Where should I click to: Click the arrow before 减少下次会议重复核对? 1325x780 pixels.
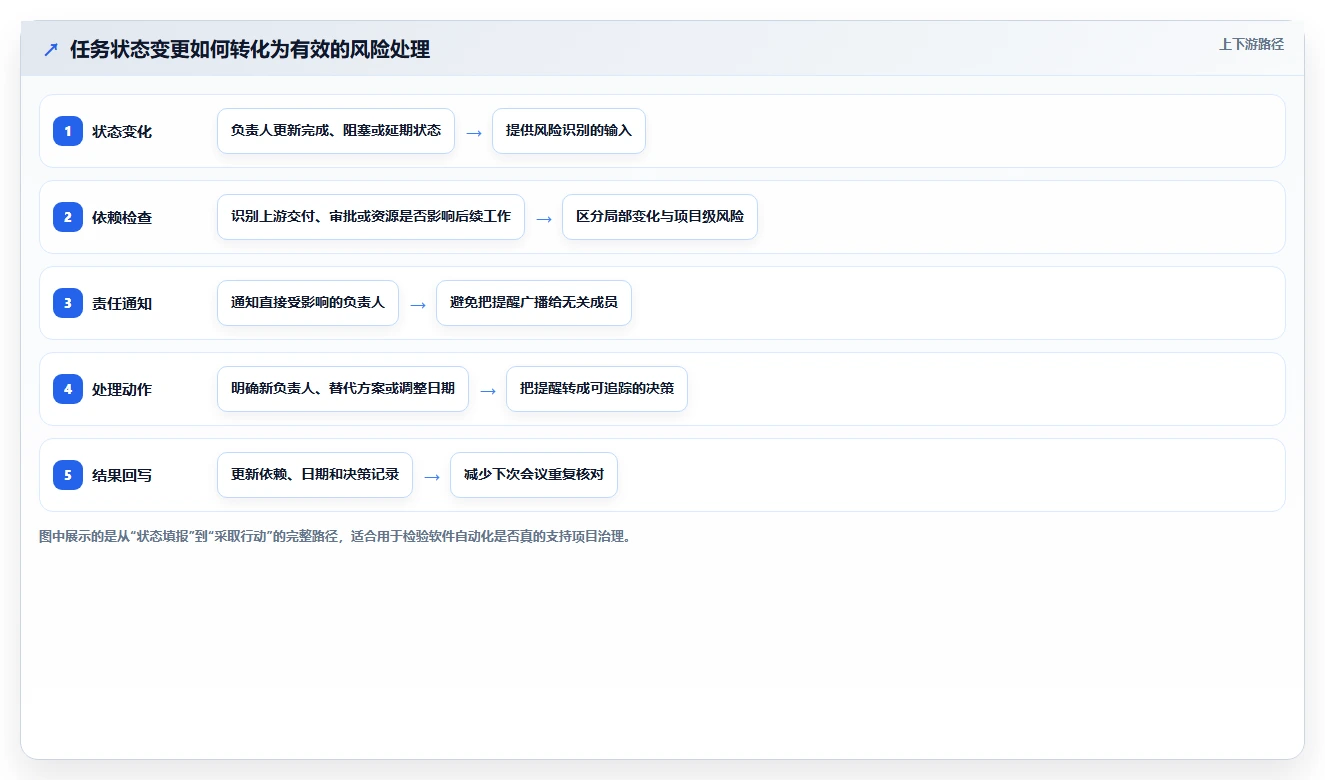(432, 477)
